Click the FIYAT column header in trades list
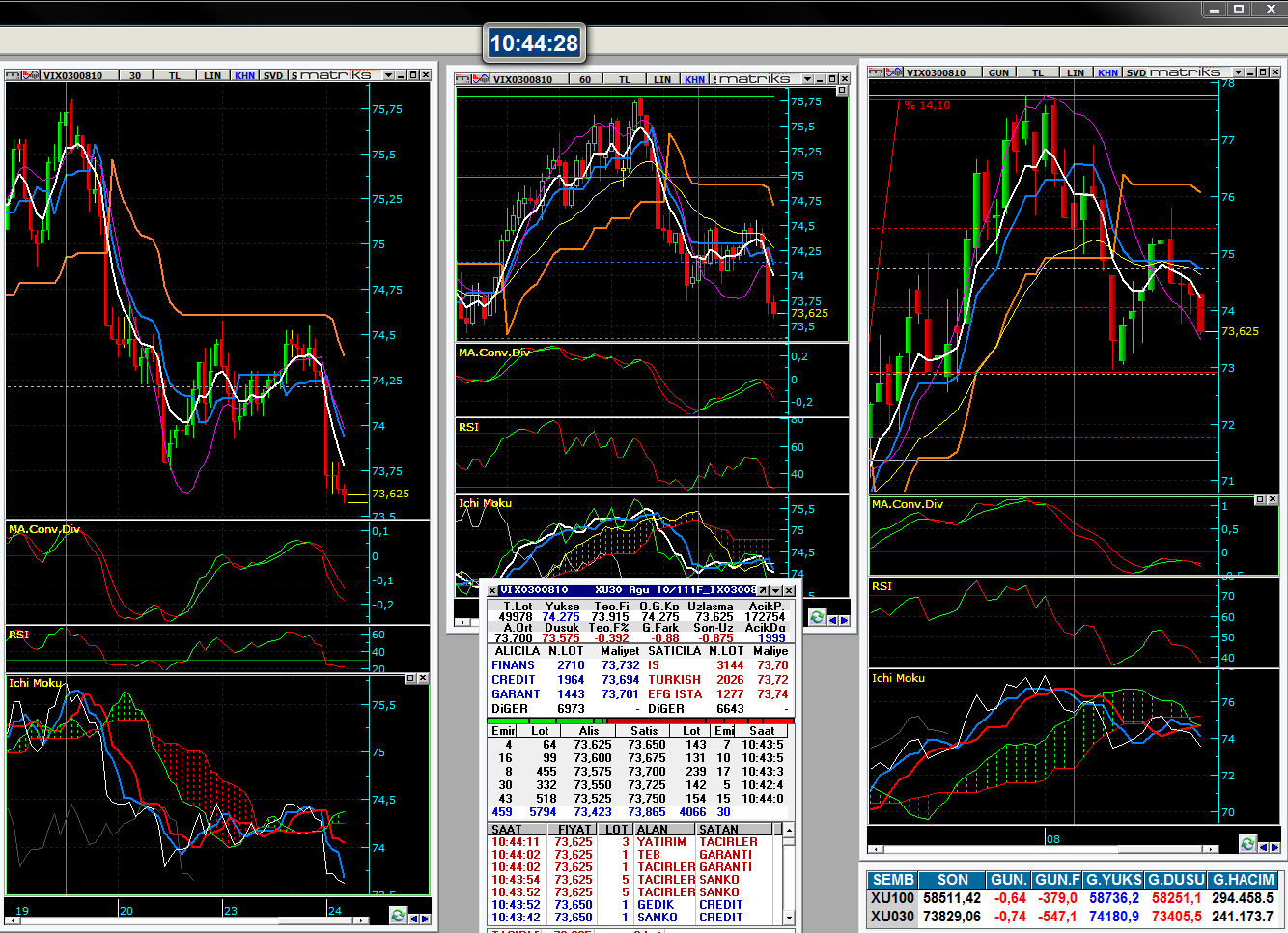1288x933 pixels. (x=574, y=829)
